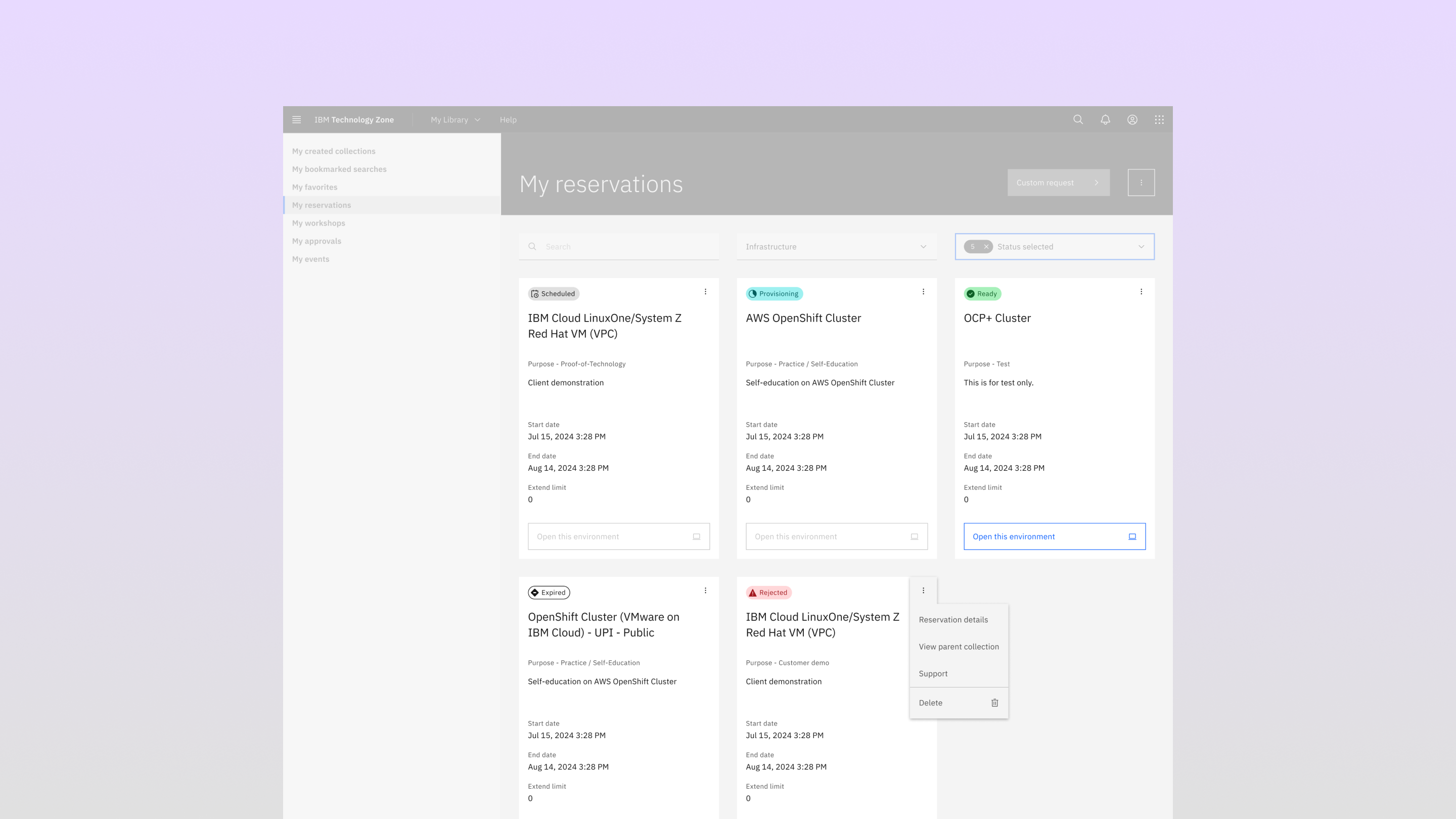The height and width of the screenshot is (819, 1456).
Task: Select Reservation details menu option
Action: [x=959, y=620]
